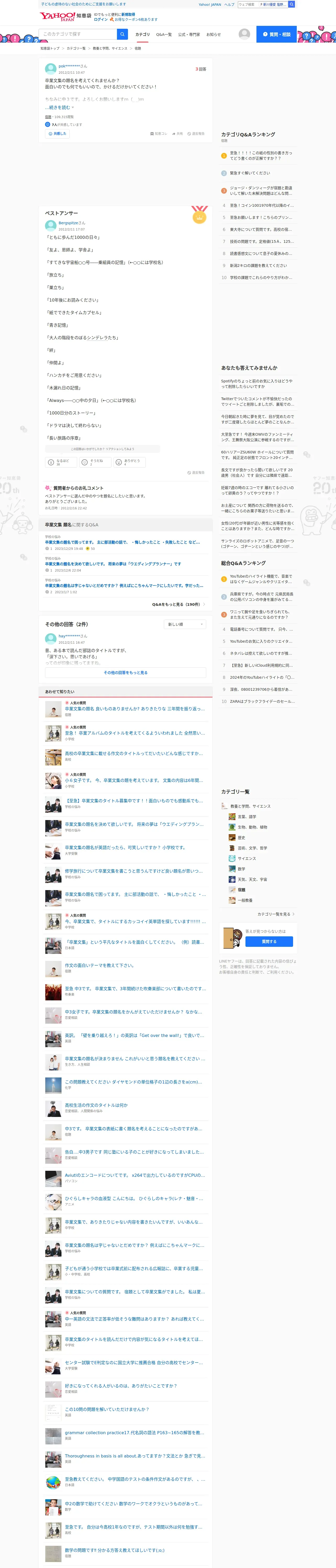Click in the このカテゴリで探す search field
336x1568 pixels.
tap(78, 34)
